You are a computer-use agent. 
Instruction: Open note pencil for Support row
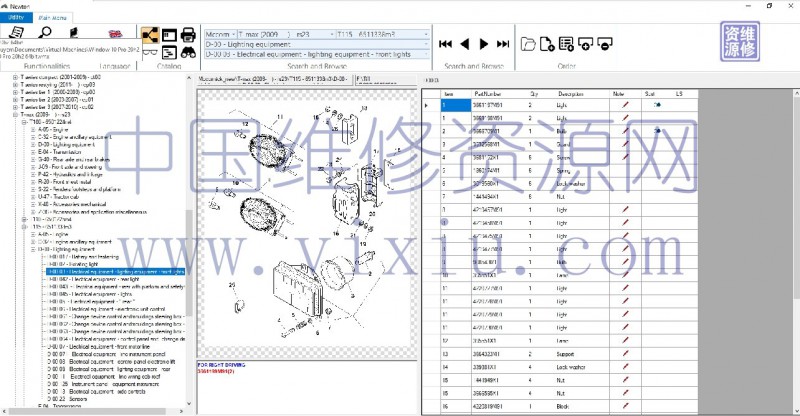(x=625, y=354)
